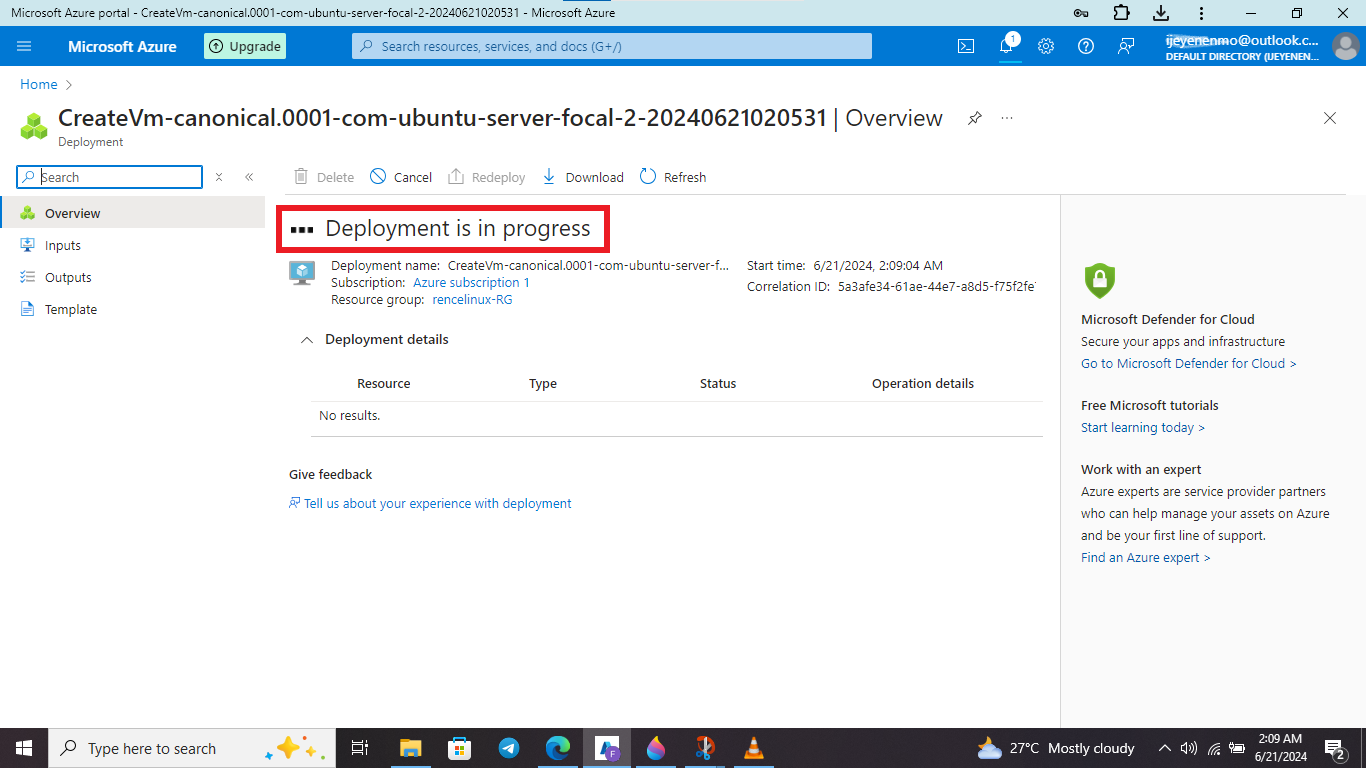This screenshot has height=768, width=1366.
Task: Click the Status column header
Action: [718, 384]
